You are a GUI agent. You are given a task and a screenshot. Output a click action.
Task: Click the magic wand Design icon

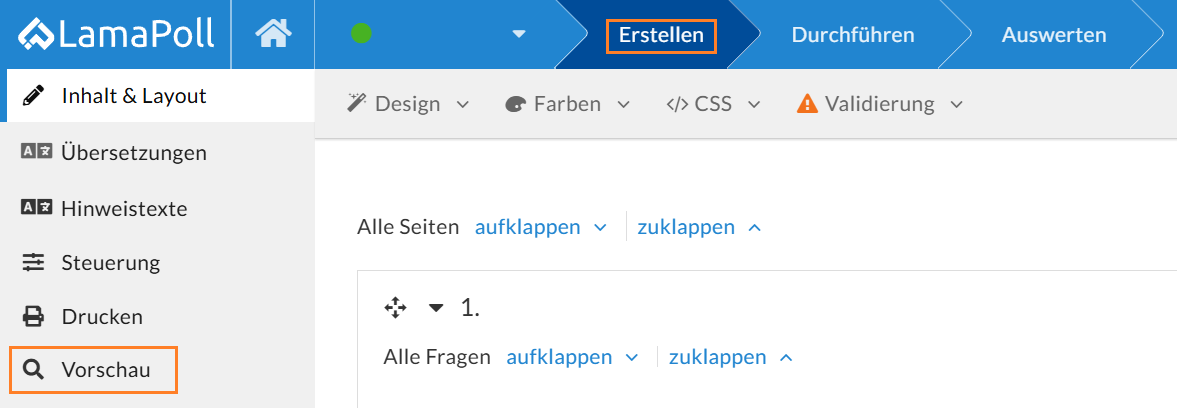357,103
